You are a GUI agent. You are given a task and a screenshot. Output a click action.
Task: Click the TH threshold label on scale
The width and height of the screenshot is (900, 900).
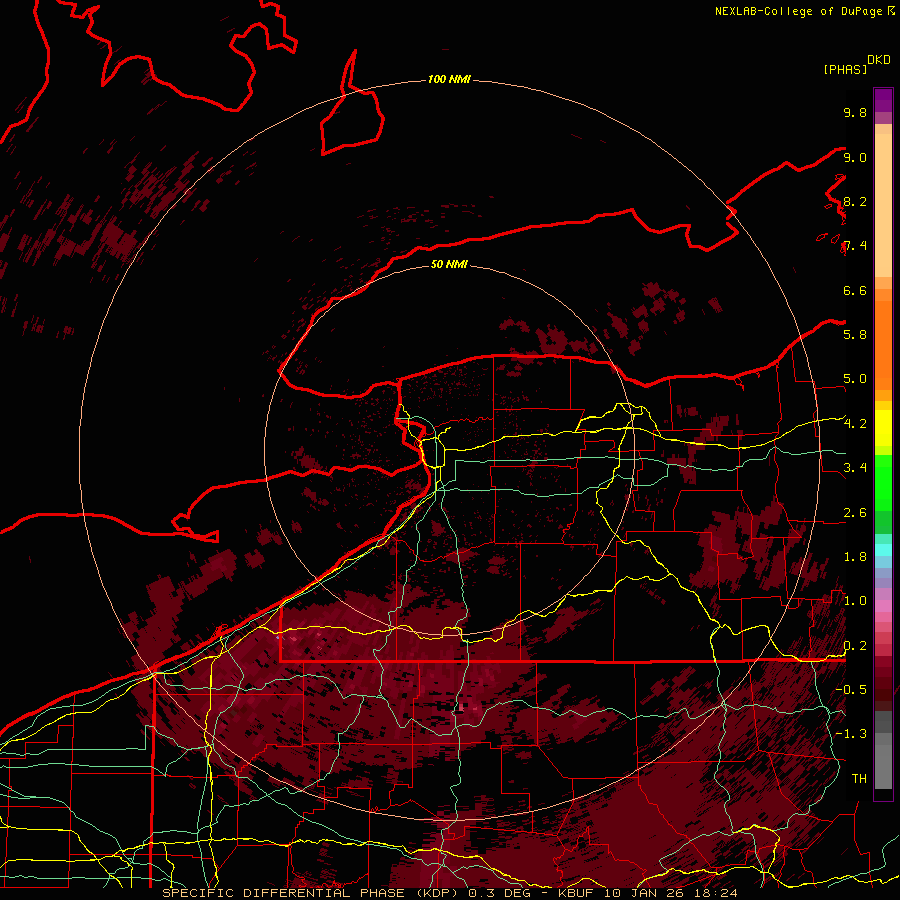click(859, 779)
